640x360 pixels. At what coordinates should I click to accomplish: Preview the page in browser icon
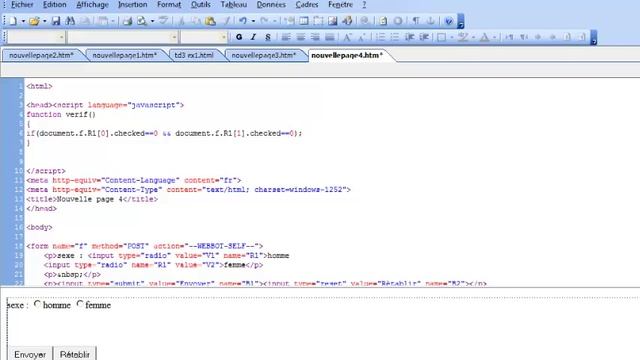point(142,21)
